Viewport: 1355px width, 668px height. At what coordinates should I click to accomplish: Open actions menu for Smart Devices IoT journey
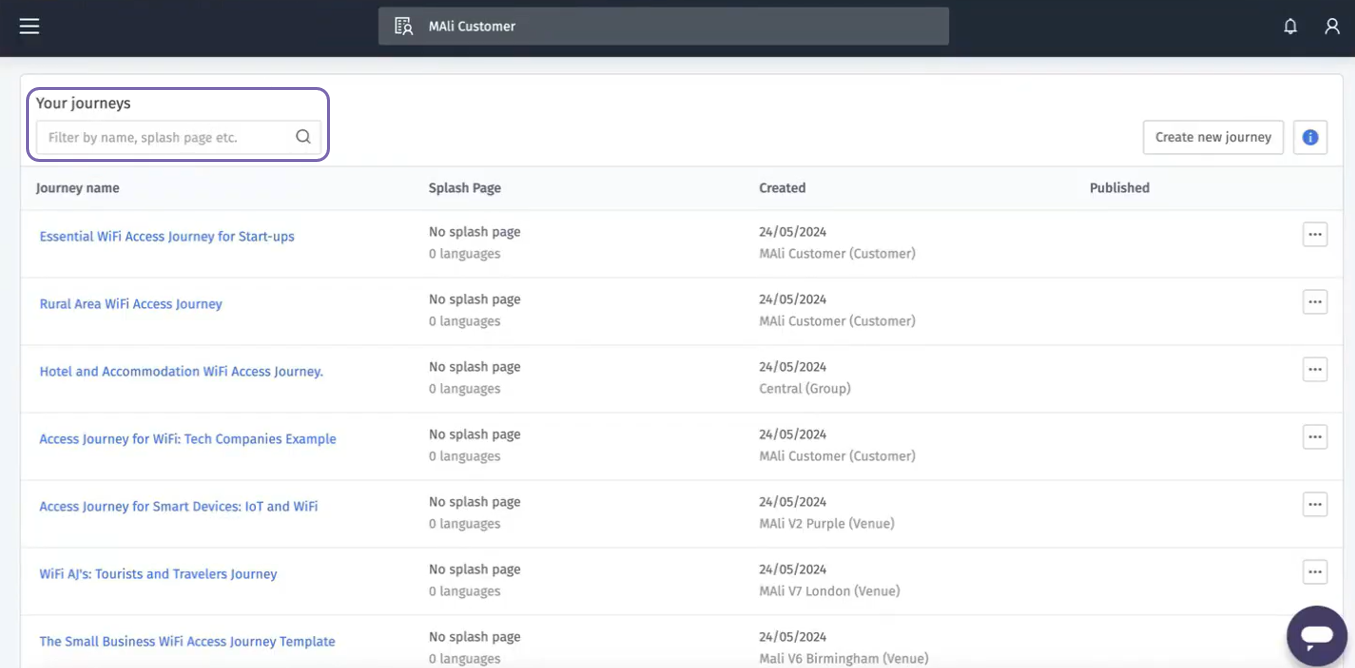(x=1315, y=504)
